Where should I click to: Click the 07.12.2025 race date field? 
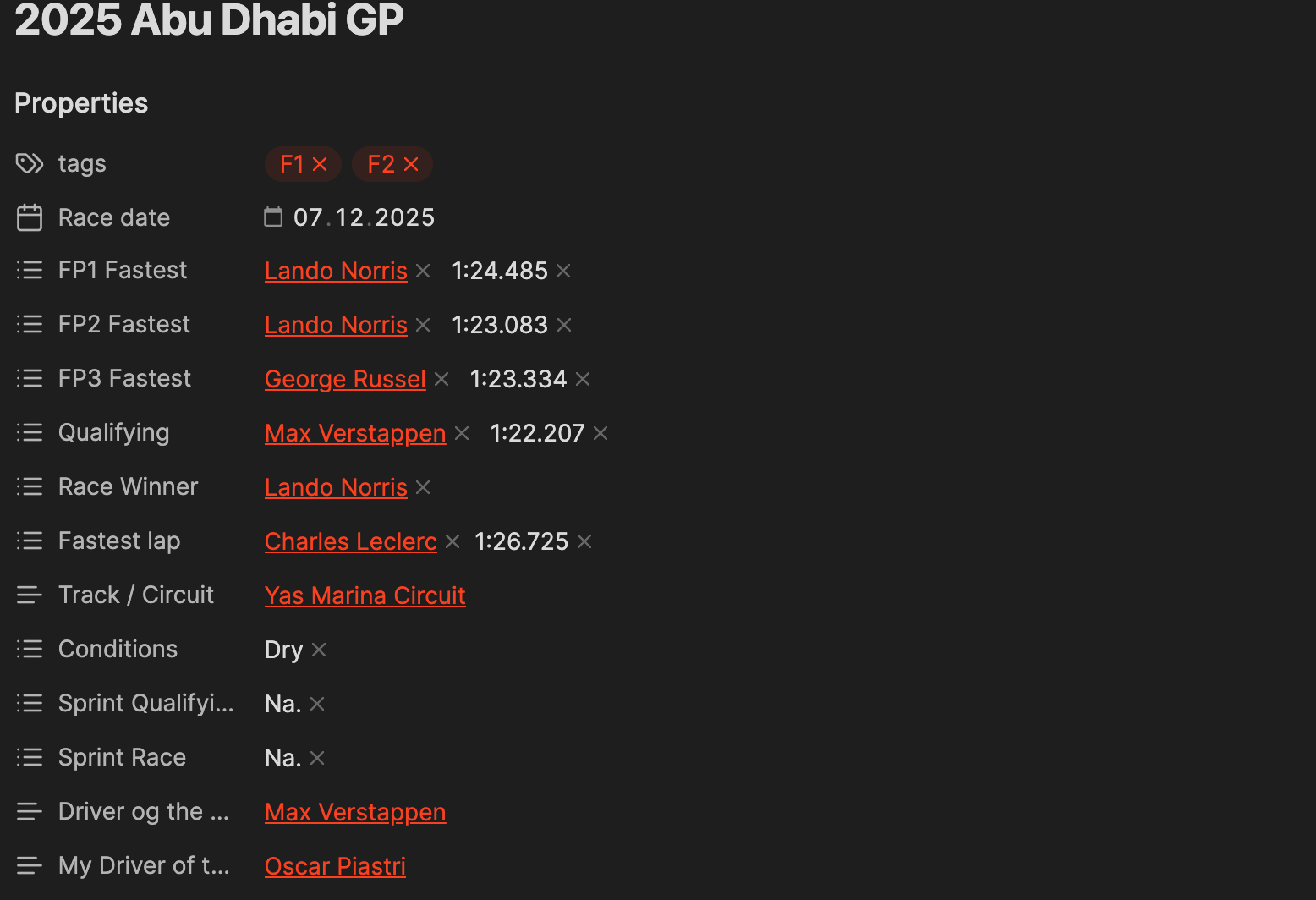click(364, 217)
